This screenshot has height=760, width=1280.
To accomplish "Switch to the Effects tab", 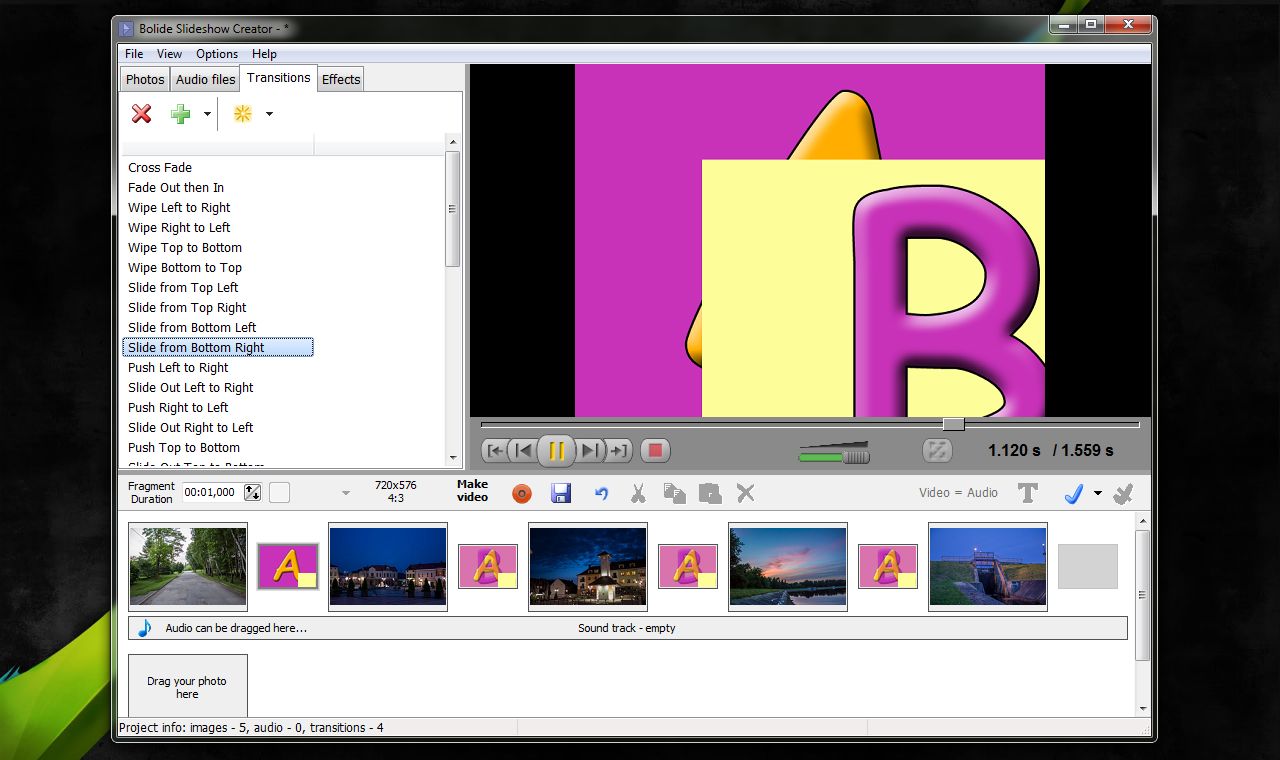I will (341, 79).
